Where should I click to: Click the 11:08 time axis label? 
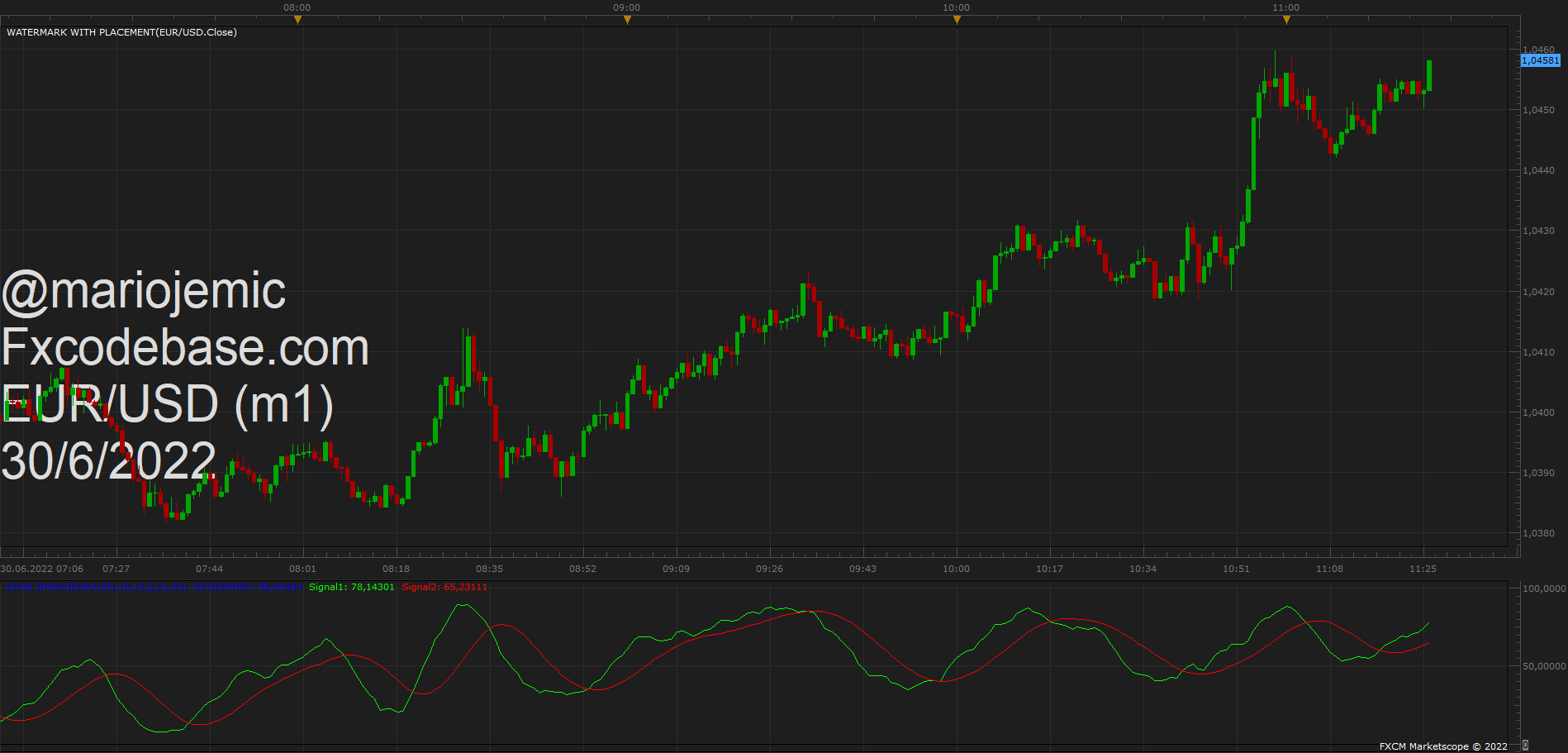[x=1329, y=569]
